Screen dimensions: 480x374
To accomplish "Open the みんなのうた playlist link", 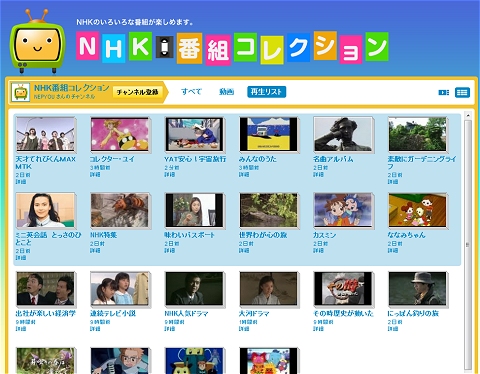I will click(x=257, y=159).
